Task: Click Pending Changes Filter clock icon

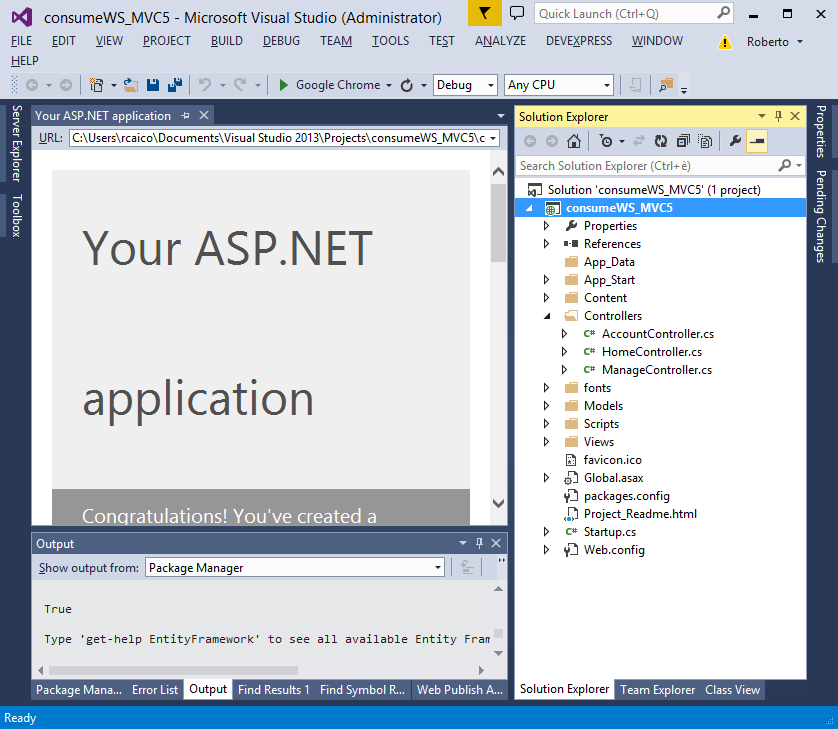Action: pos(606,141)
